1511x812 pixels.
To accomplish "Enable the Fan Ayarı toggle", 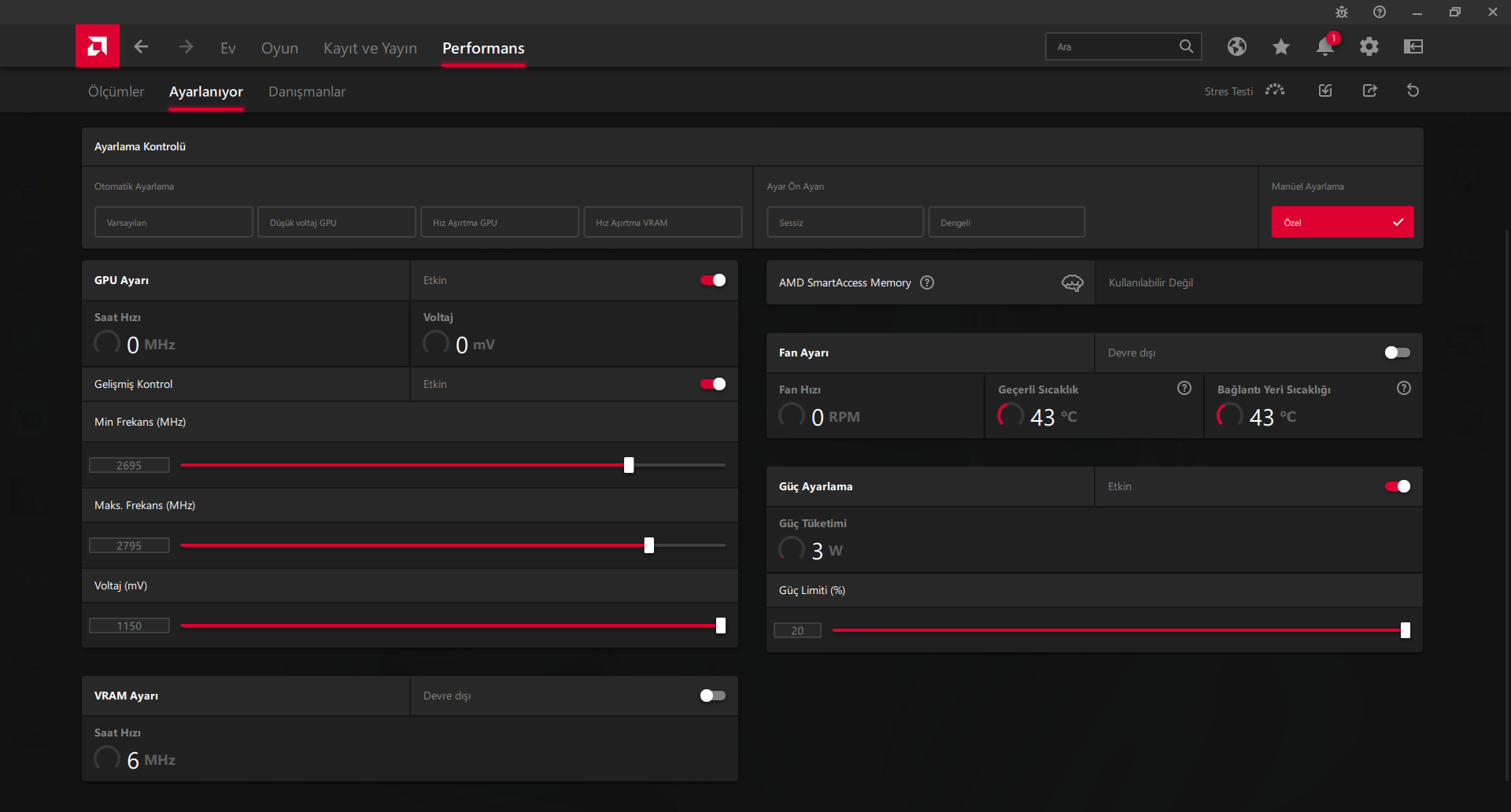I will (1397, 352).
